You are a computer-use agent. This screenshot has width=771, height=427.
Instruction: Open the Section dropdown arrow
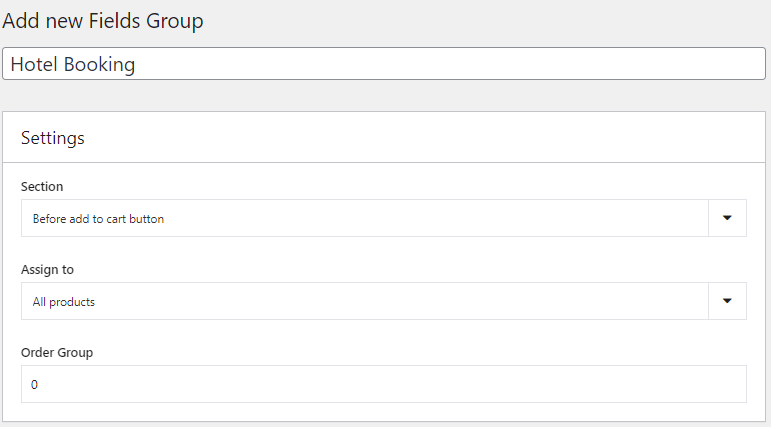[x=727, y=218]
